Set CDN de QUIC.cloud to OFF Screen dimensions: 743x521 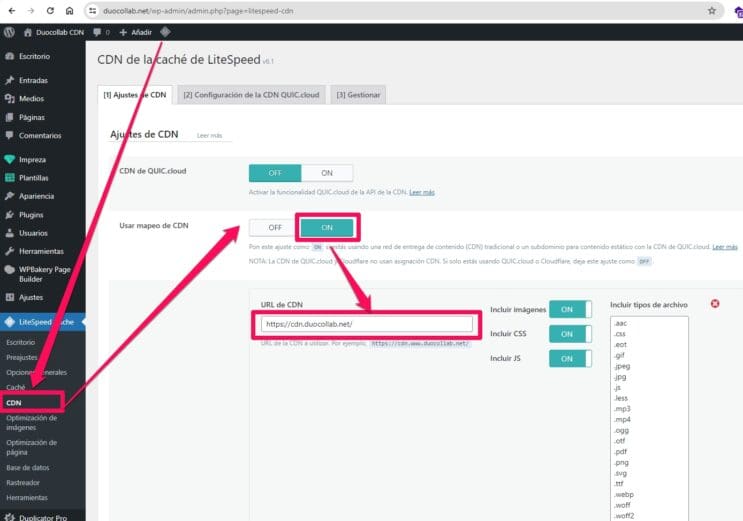[275, 173]
